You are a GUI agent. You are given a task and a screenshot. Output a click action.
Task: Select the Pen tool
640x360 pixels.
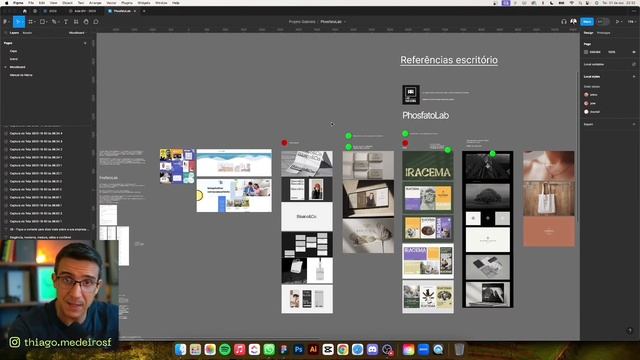click(x=53, y=22)
